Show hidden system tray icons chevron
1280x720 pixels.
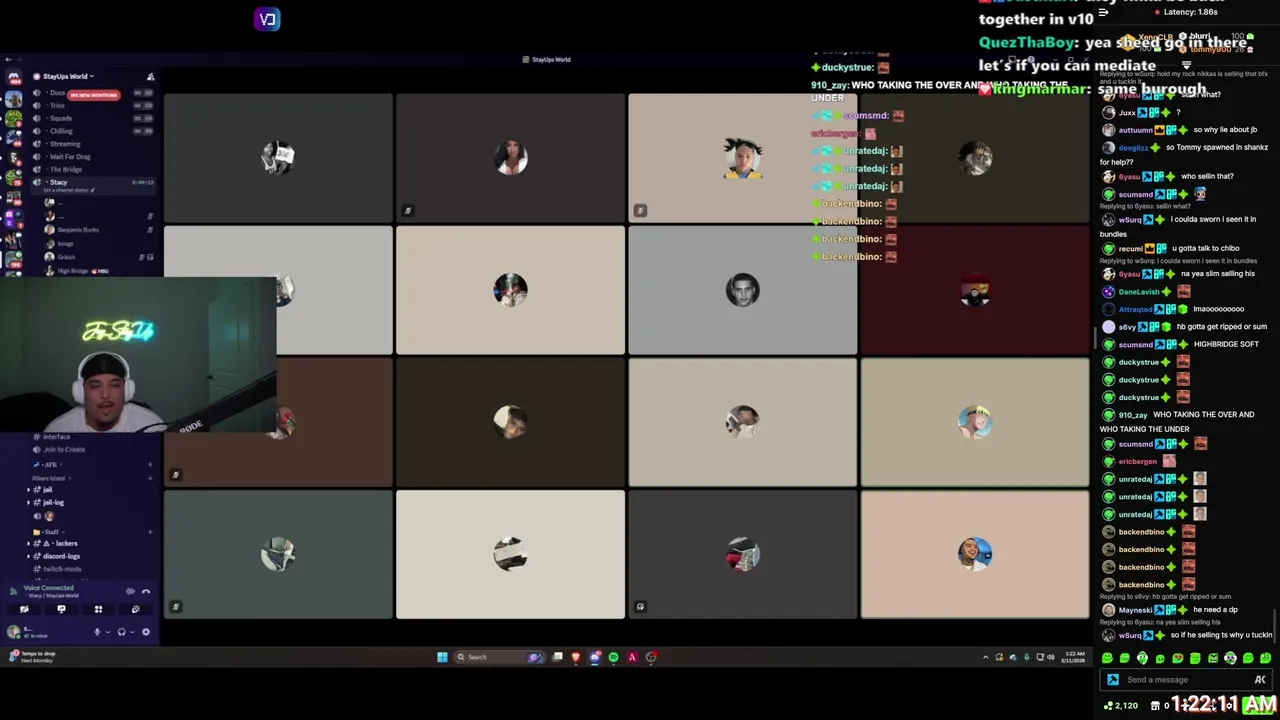pos(985,657)
